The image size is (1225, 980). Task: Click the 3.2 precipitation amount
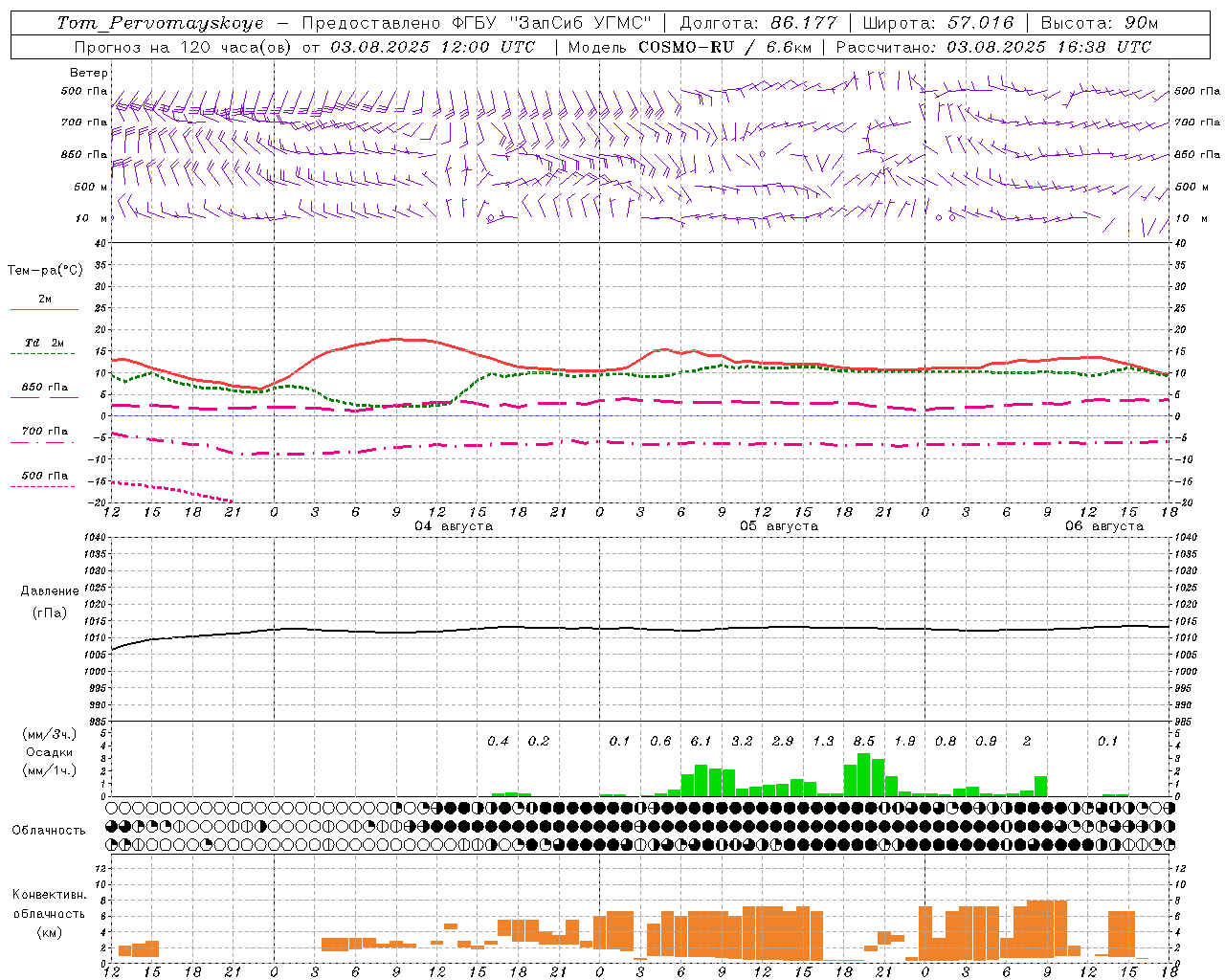click(742, 741)
